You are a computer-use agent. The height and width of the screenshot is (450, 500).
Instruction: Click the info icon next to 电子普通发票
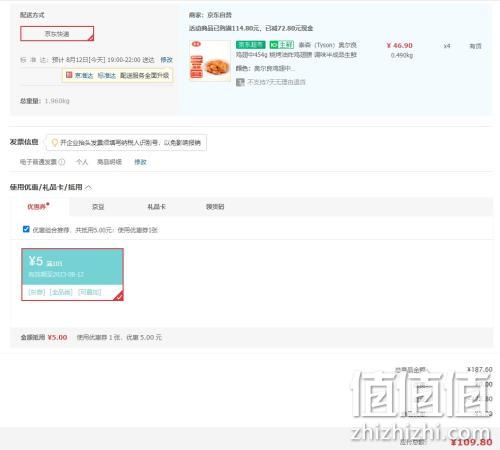pyautogui.click(x=62, y=162)
